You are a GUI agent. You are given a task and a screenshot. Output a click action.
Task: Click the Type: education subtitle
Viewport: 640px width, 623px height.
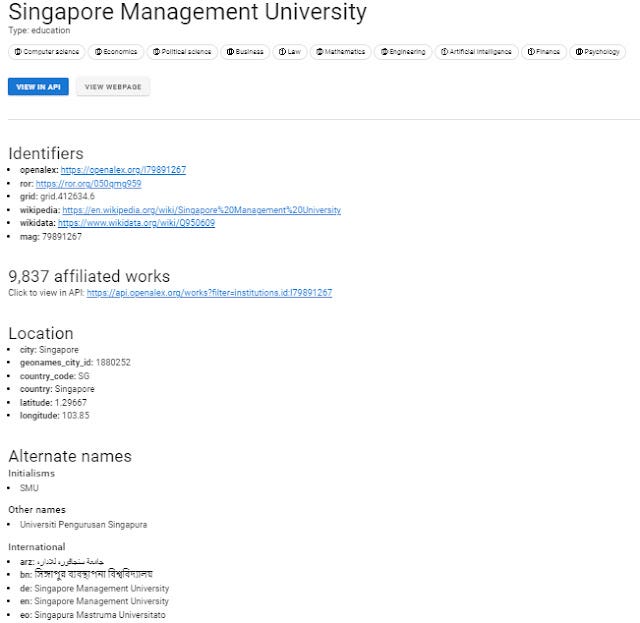pyautogui.click(x=39, y=30)
